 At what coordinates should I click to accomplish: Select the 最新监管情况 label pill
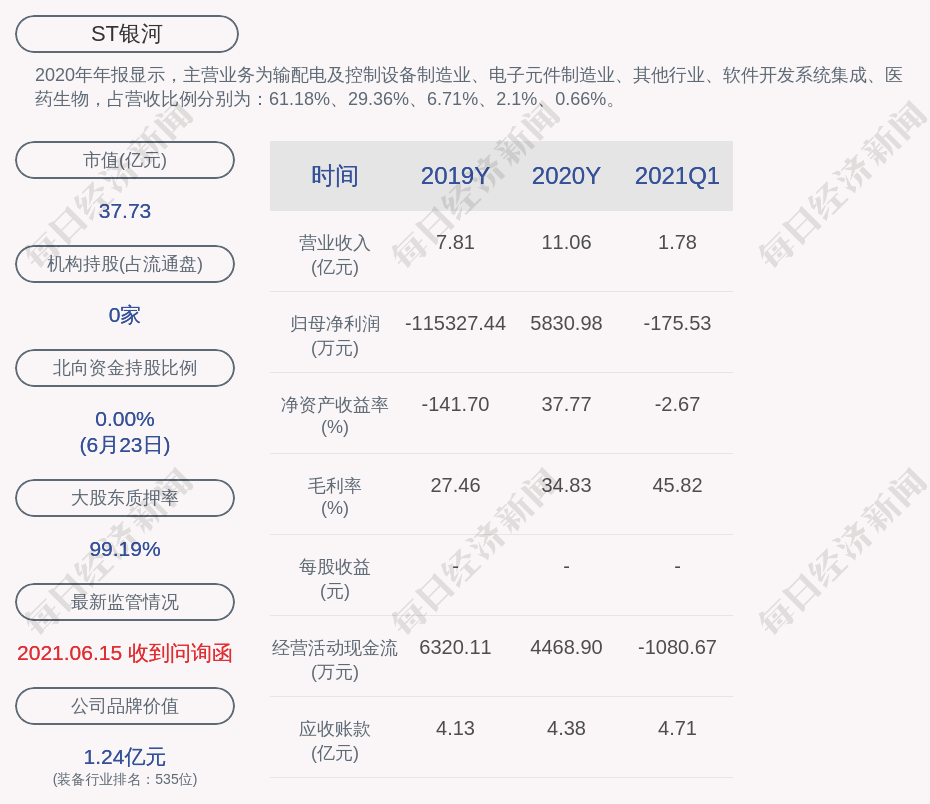(x=125, y=602)
